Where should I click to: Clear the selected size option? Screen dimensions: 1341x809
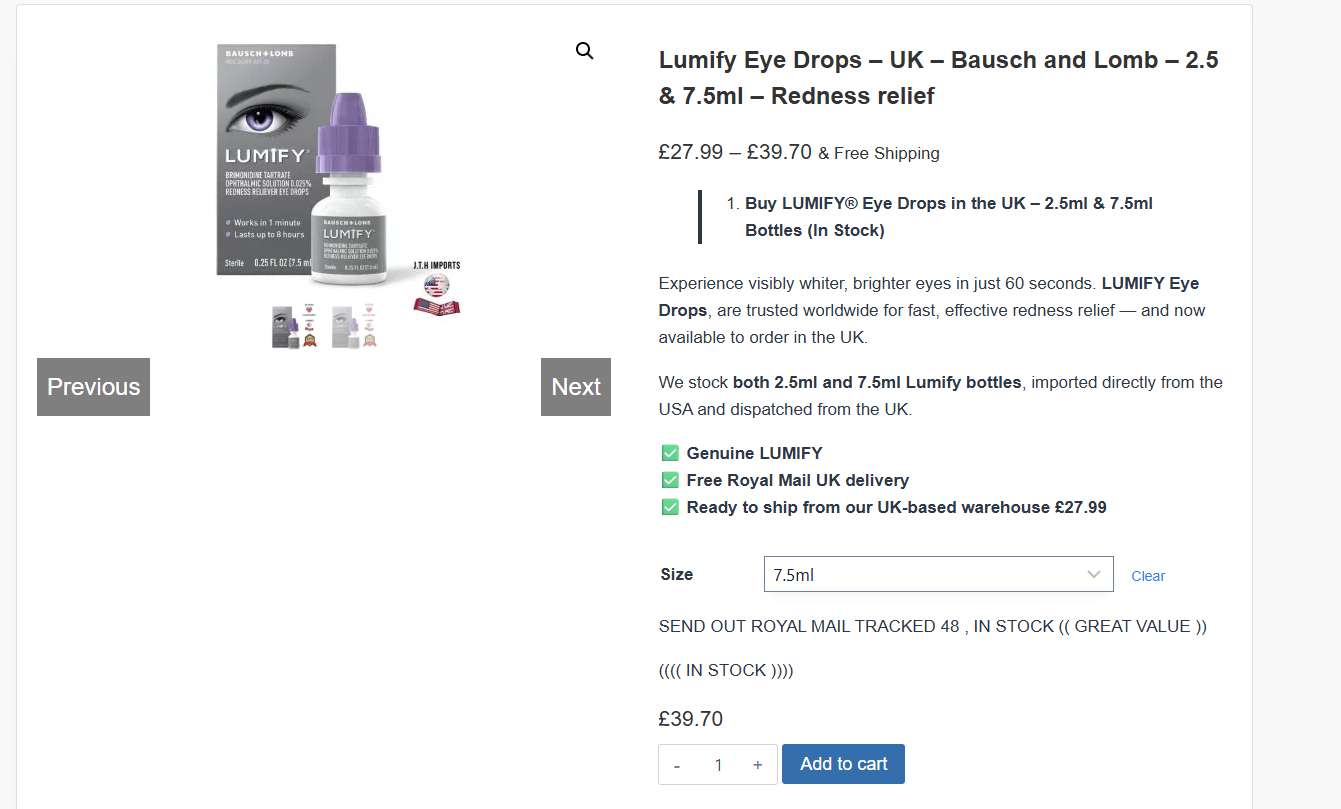click(x=1148, y=576)
